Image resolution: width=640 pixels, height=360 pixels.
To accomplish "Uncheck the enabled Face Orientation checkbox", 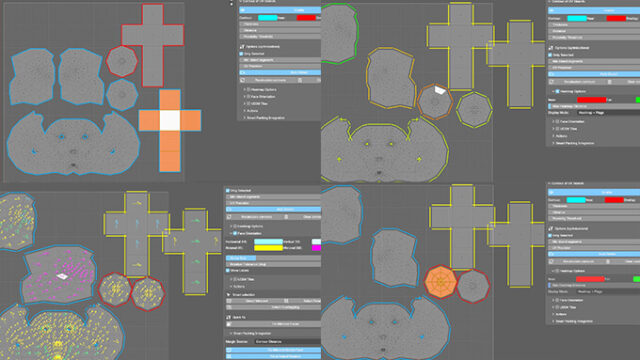I will coord(235,233).
